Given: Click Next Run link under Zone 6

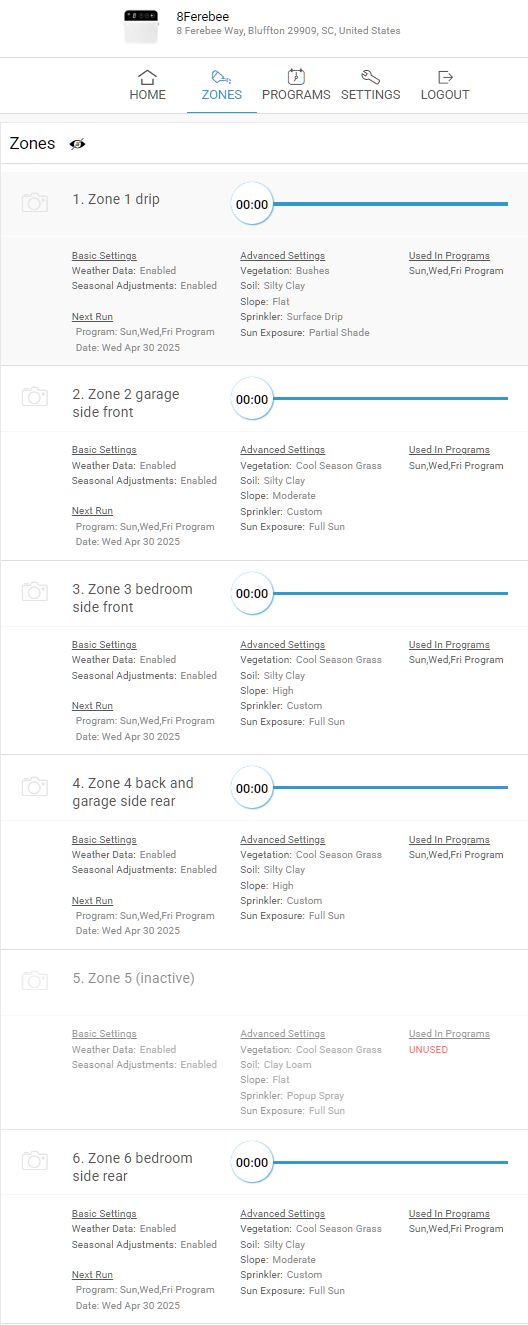Looking at the screenshot, I should 92,1275.
